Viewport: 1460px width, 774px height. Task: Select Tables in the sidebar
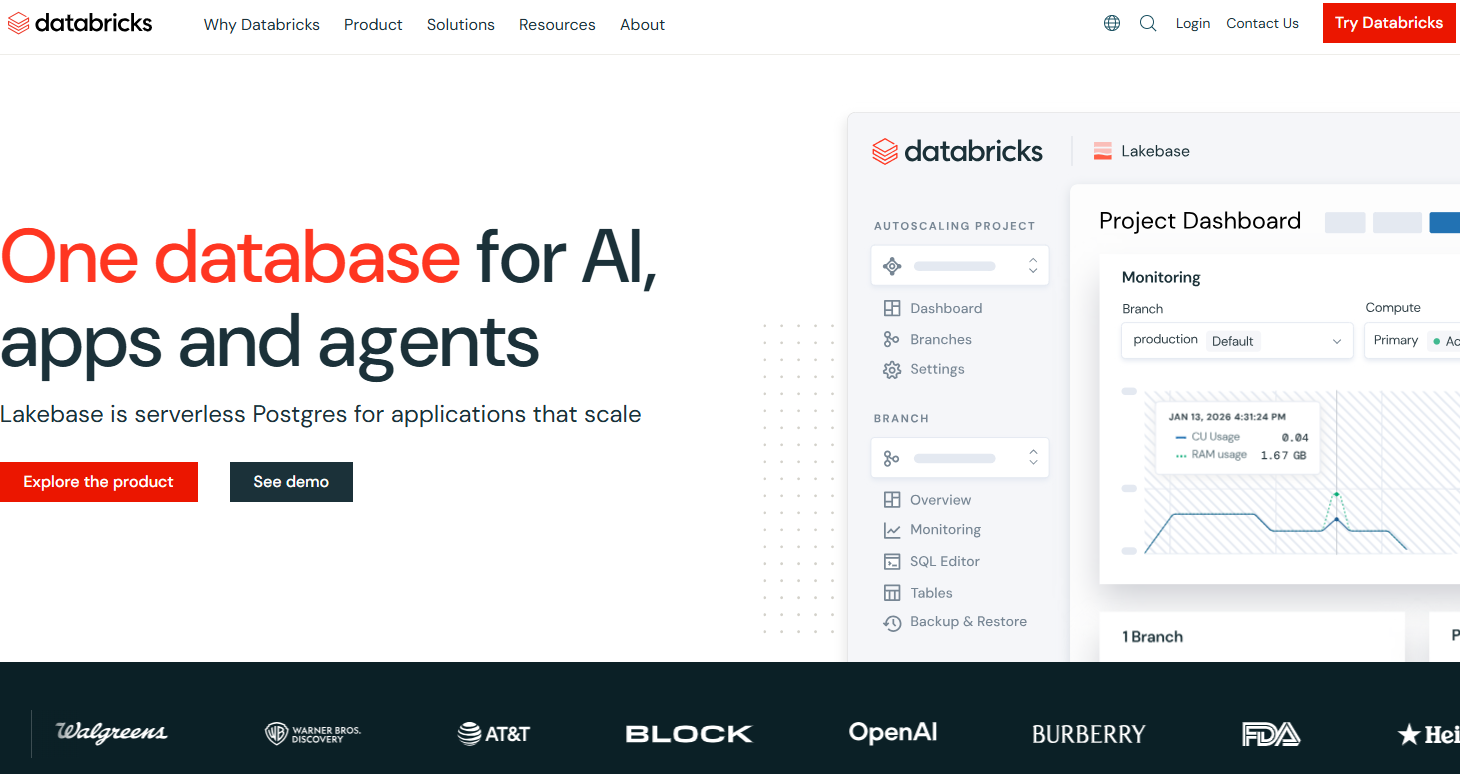pos(931,593)
